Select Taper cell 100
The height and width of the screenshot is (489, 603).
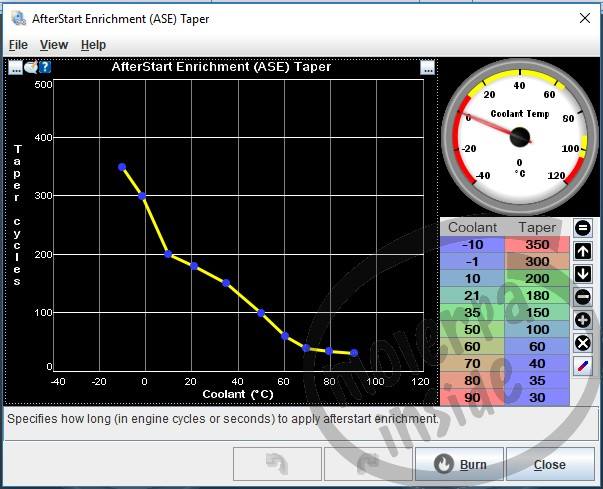(x=537, y=329)
